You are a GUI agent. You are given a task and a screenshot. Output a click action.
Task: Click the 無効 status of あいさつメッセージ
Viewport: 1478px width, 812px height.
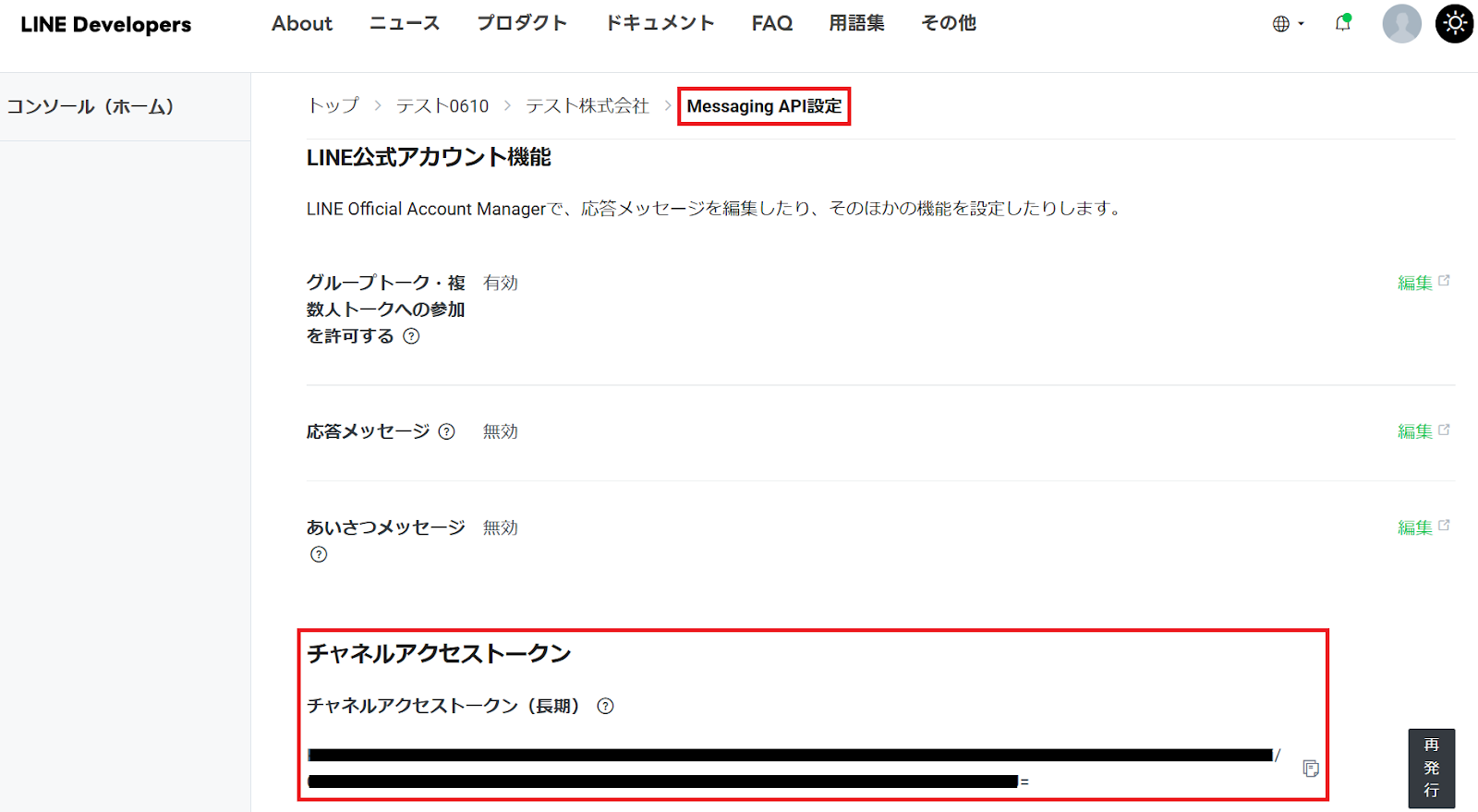click(x=501, y=527)
